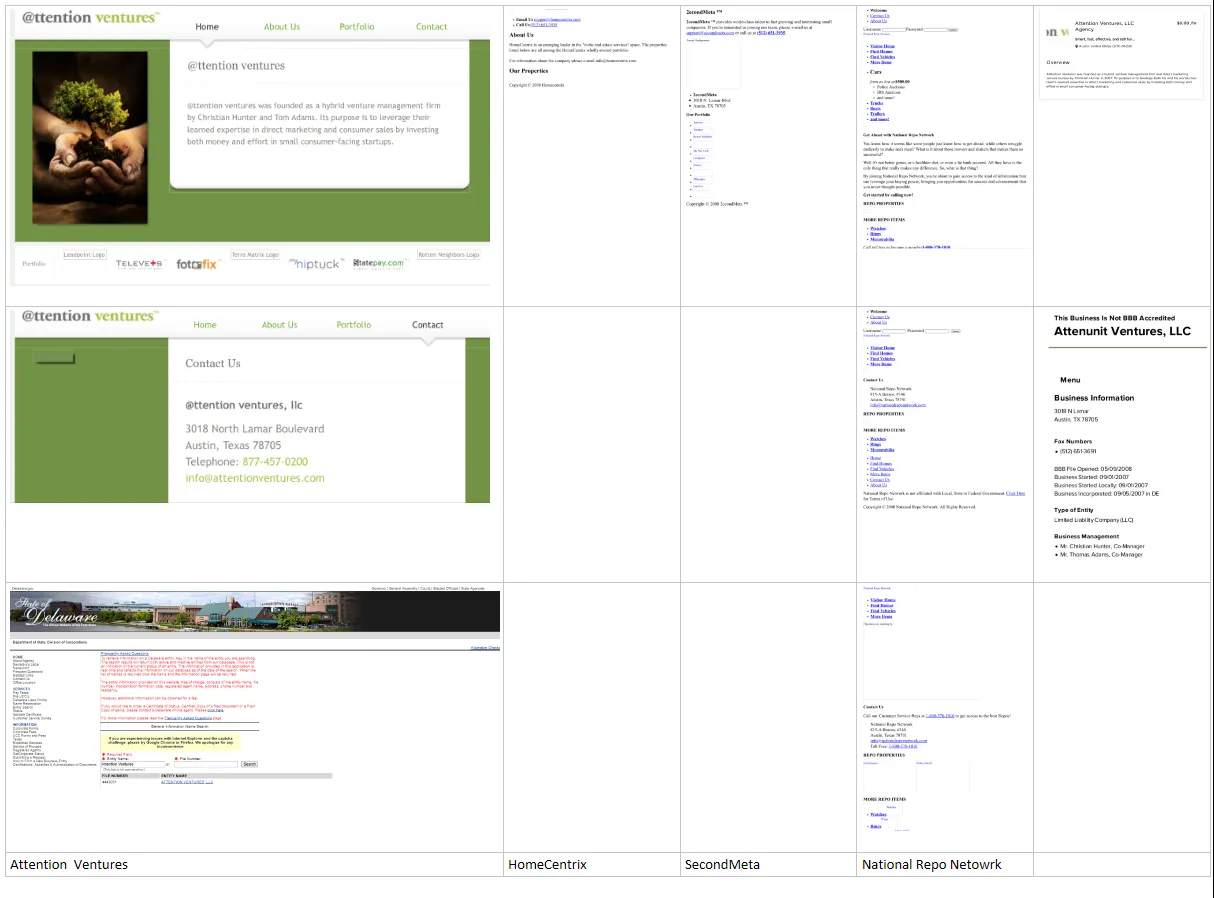Click the fotofix logo
Image resolution: width=1214 pixels, height=898 pixels.
[x=197, y=264]
